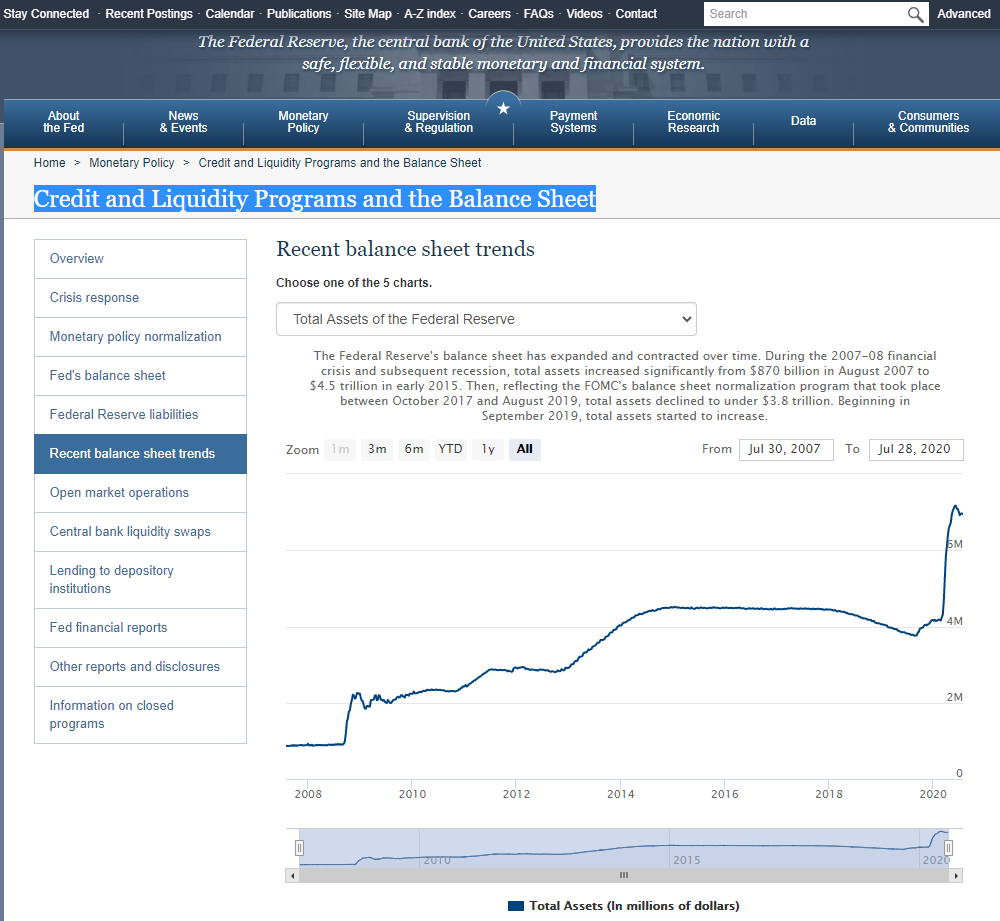The height and width of the screenshot is (921, 1000).
Task: Click Calendar top link
Action: (x=230, y=14)
